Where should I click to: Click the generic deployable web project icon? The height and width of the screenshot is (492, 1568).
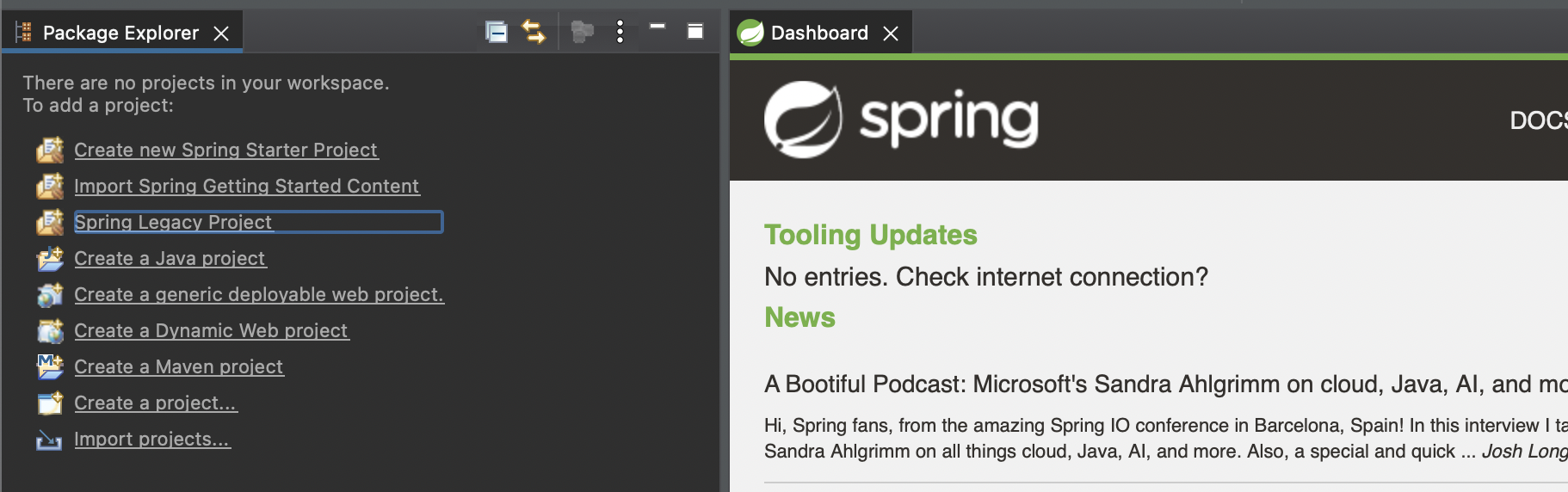point(50,294)
